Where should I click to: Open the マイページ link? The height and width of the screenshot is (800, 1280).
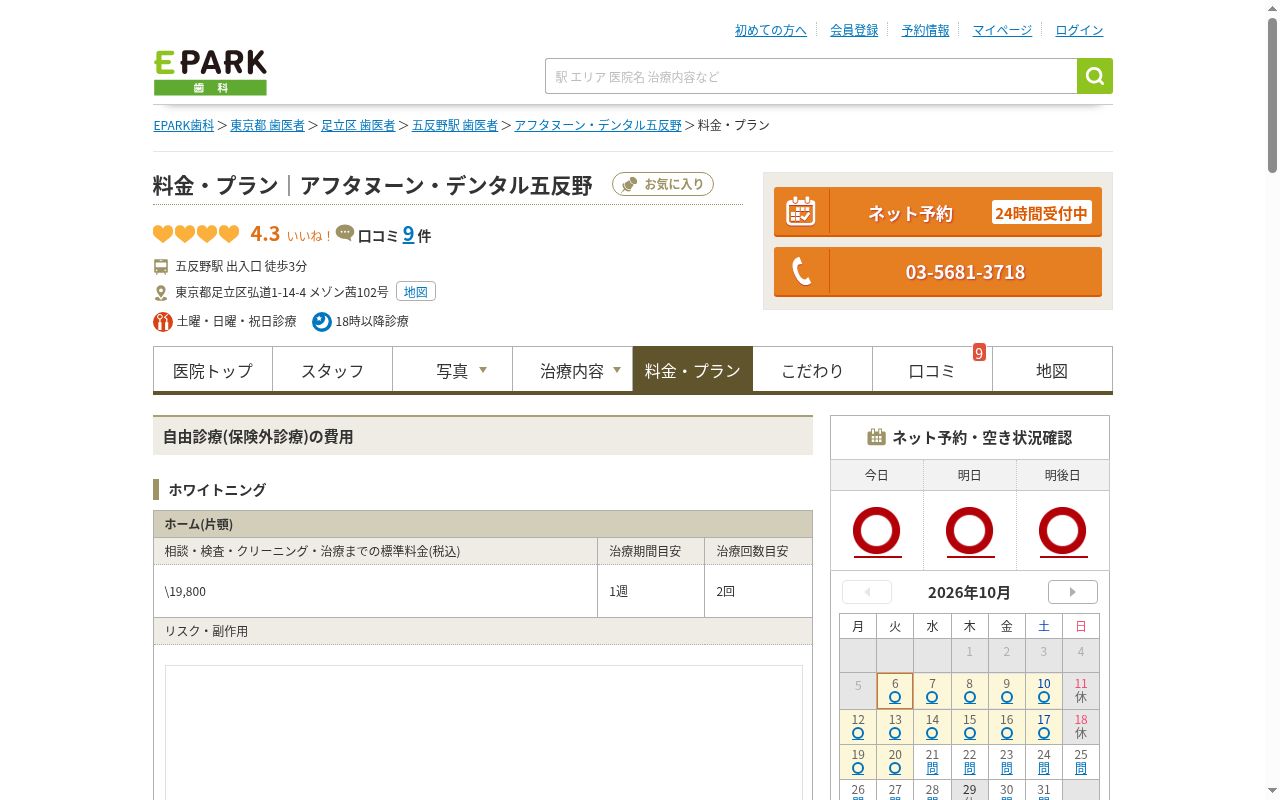pos(1002,30)
